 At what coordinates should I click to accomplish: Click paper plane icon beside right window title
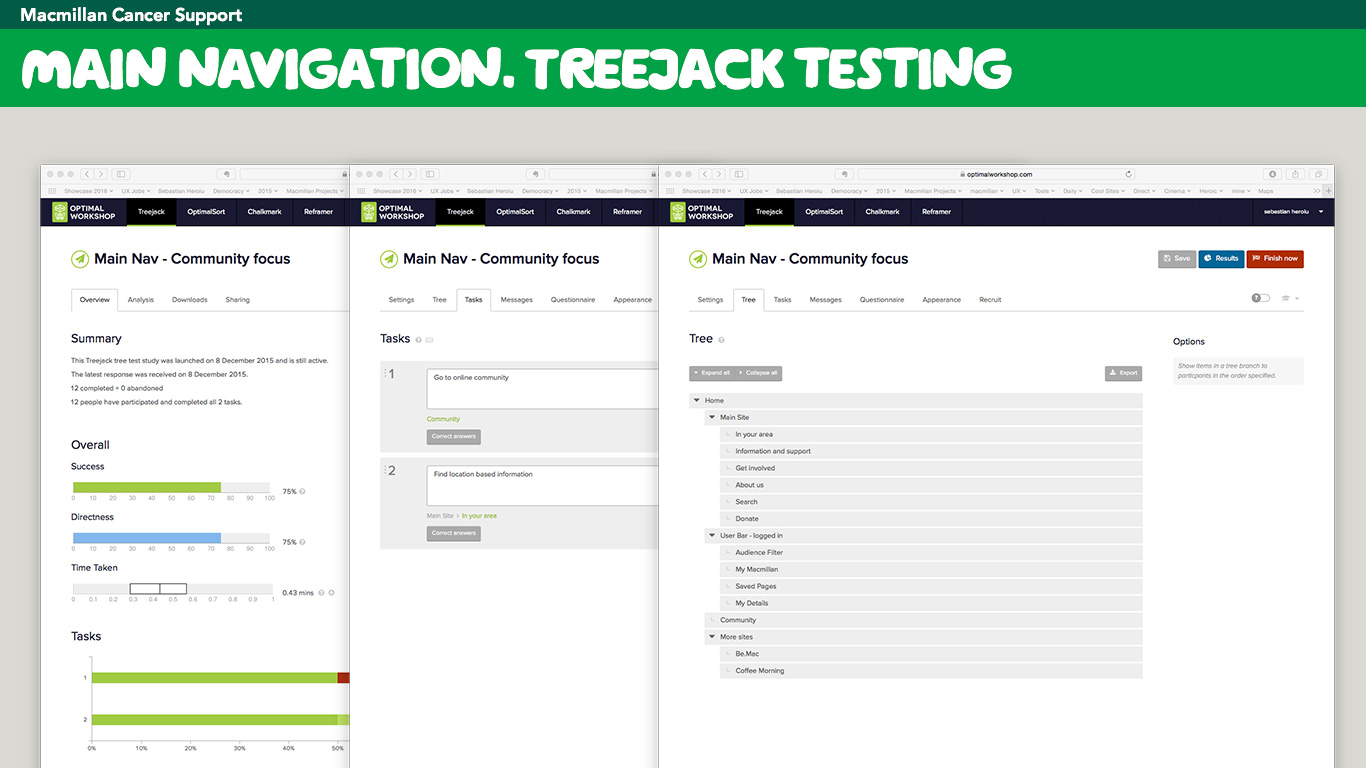[x=698, y=259]
